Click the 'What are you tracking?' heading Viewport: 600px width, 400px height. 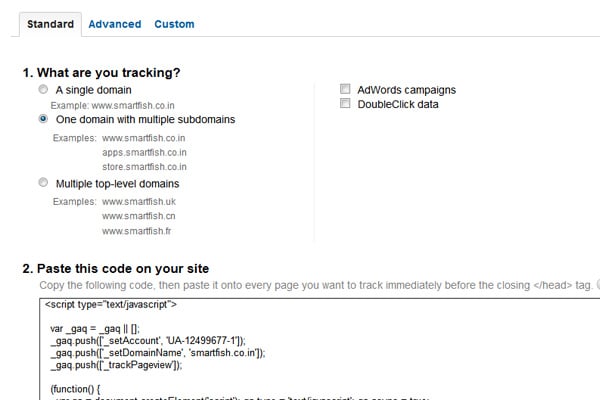[x=101, y=72]
